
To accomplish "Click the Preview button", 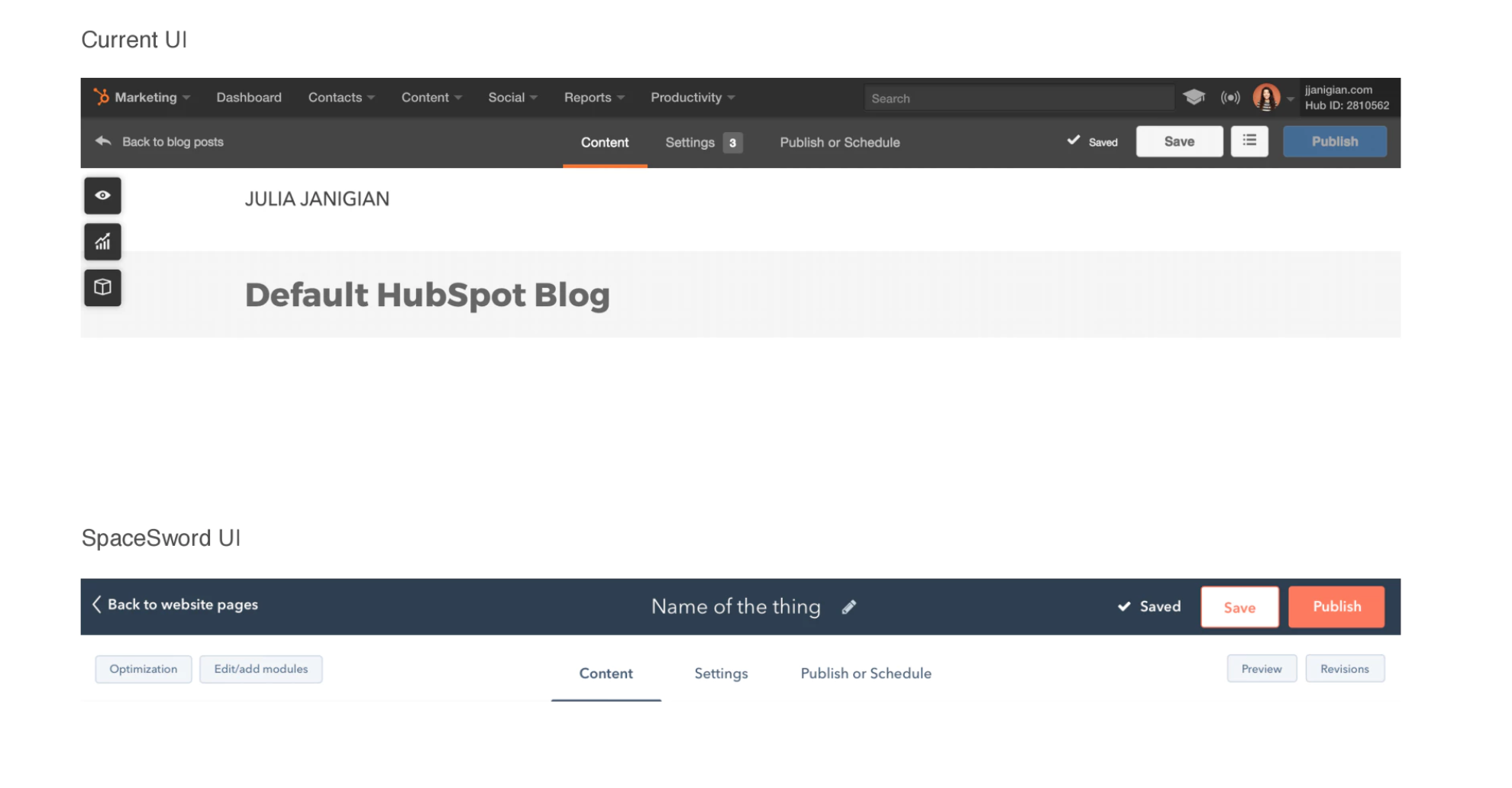I will 1262,669.
